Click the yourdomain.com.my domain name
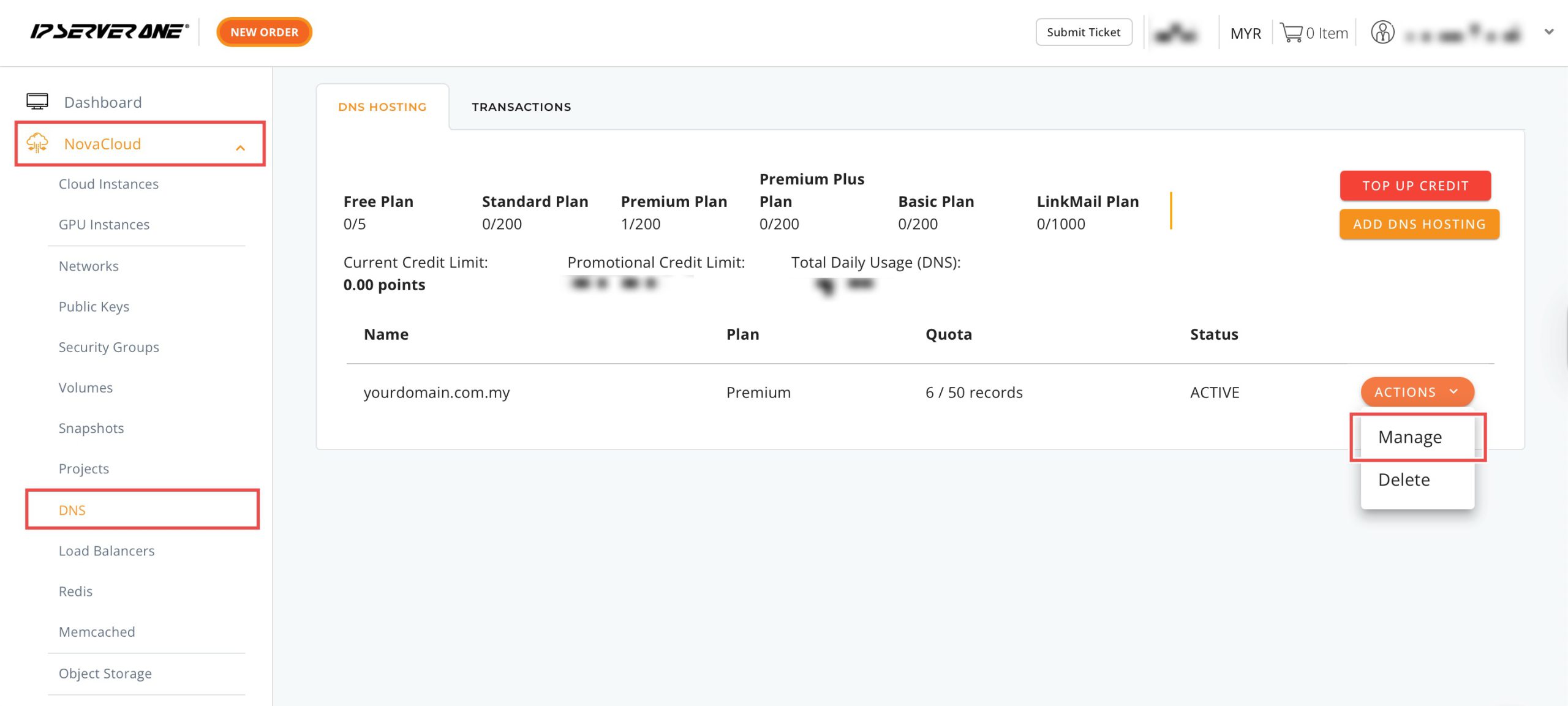 pos(437,392)
